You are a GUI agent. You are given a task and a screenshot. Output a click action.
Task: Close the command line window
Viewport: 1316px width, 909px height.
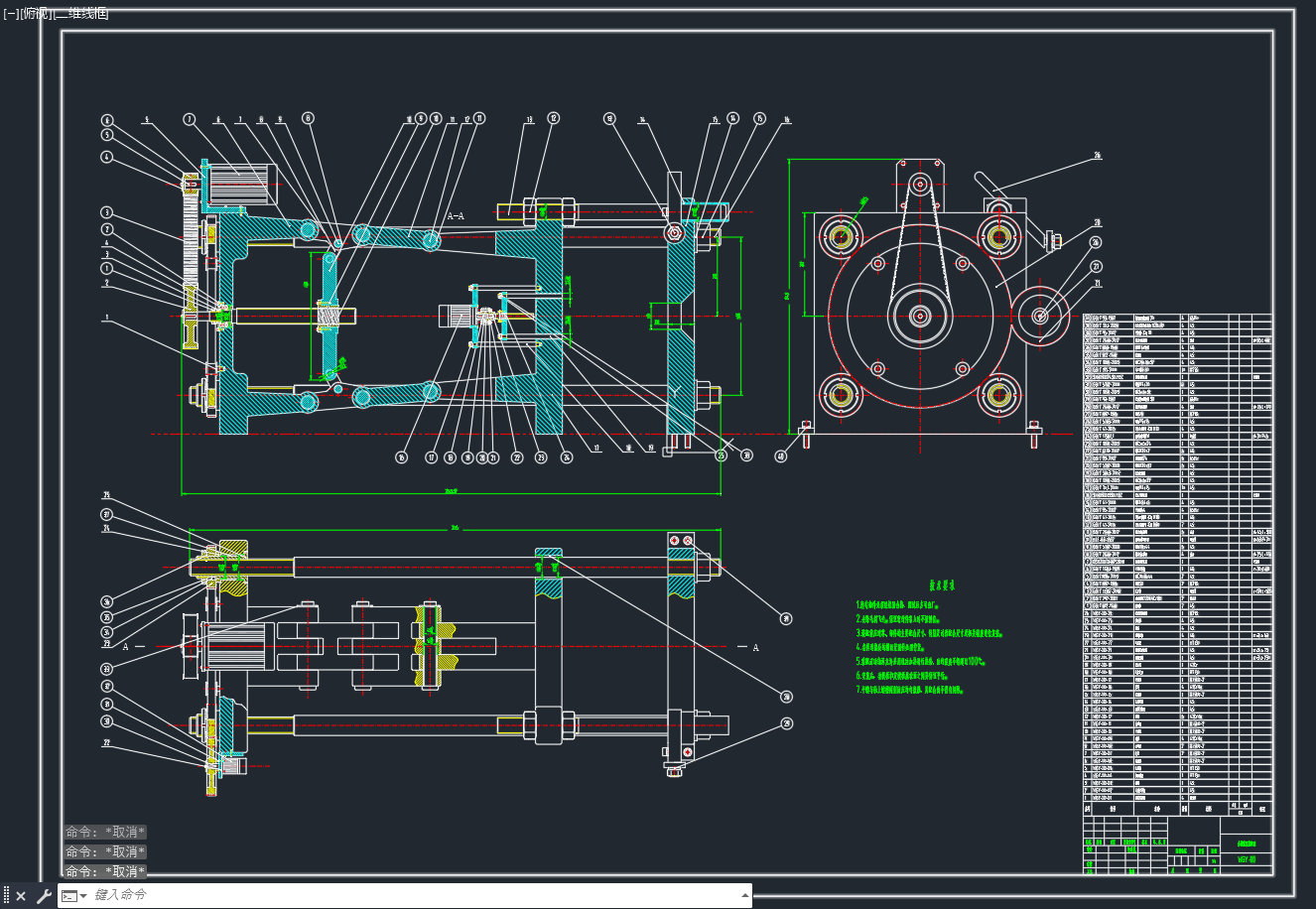point(21,896)
